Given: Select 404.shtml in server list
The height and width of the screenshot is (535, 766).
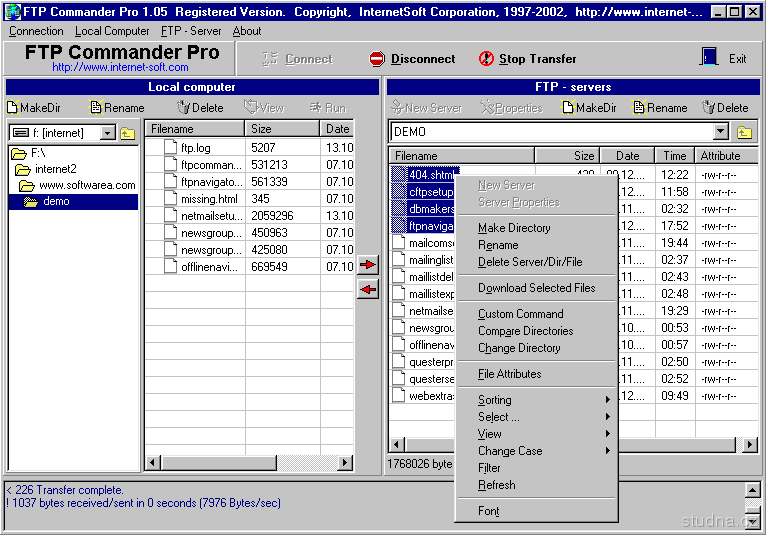Looking at the screenshot, I should click(431, 174).
